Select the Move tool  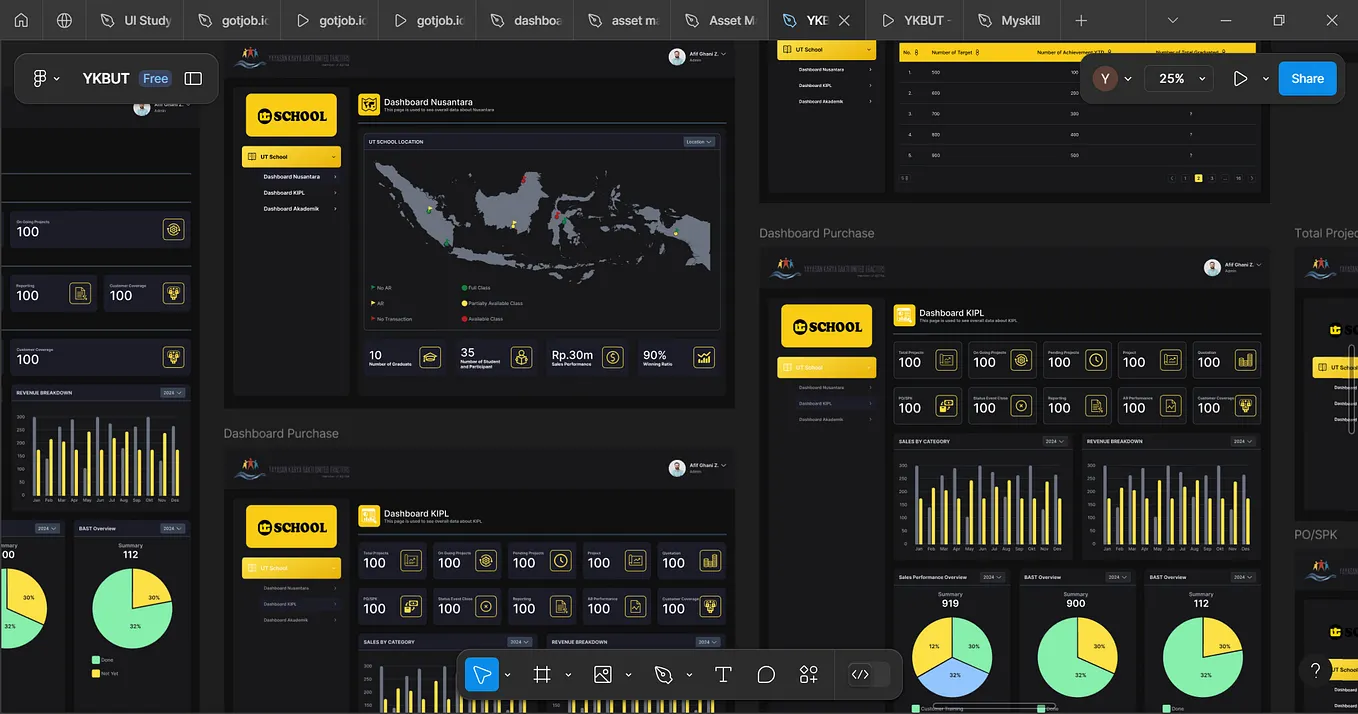[482, 675]
